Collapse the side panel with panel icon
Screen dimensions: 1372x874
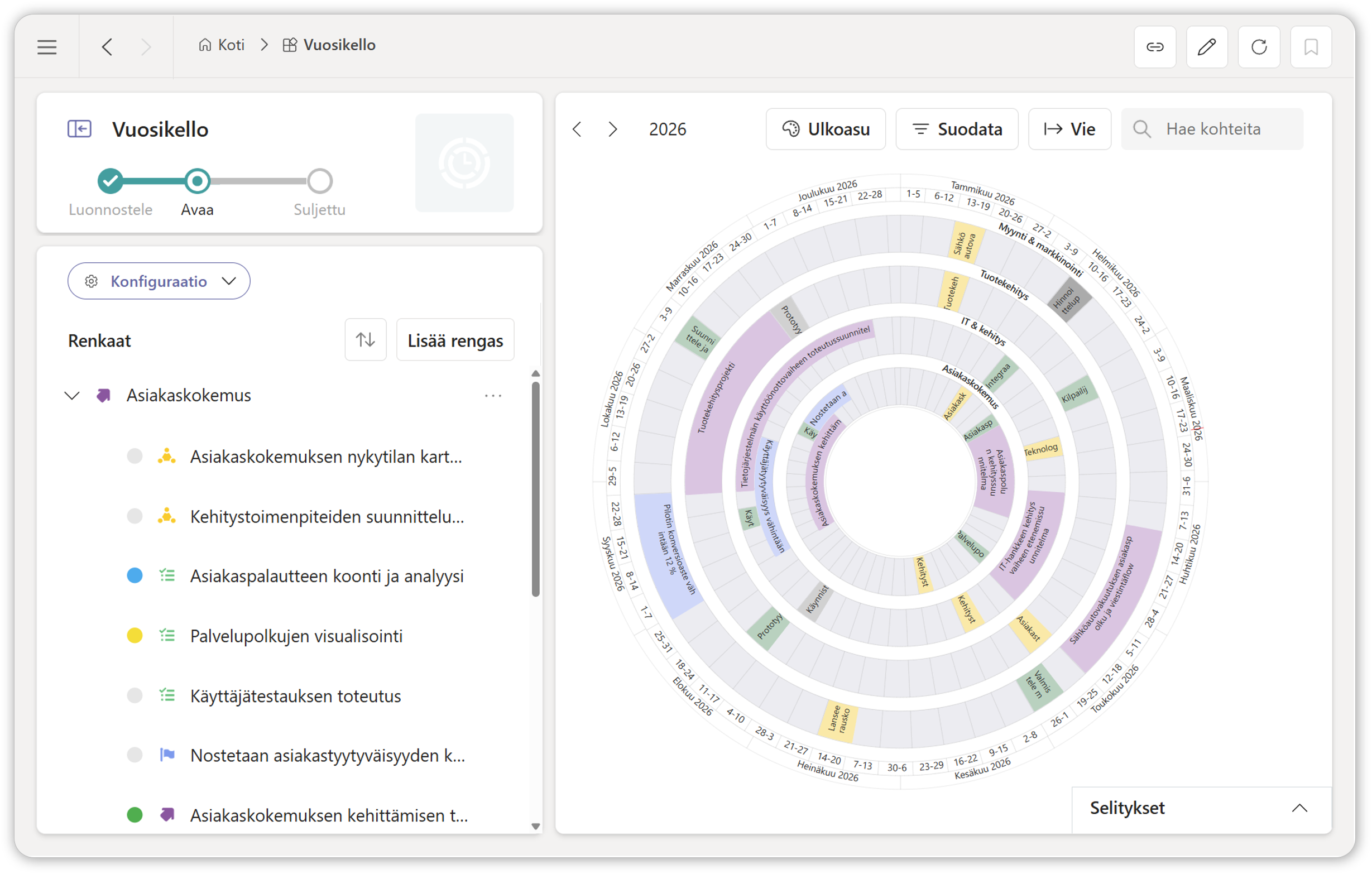pyautogui.click(x=79, y=129)
